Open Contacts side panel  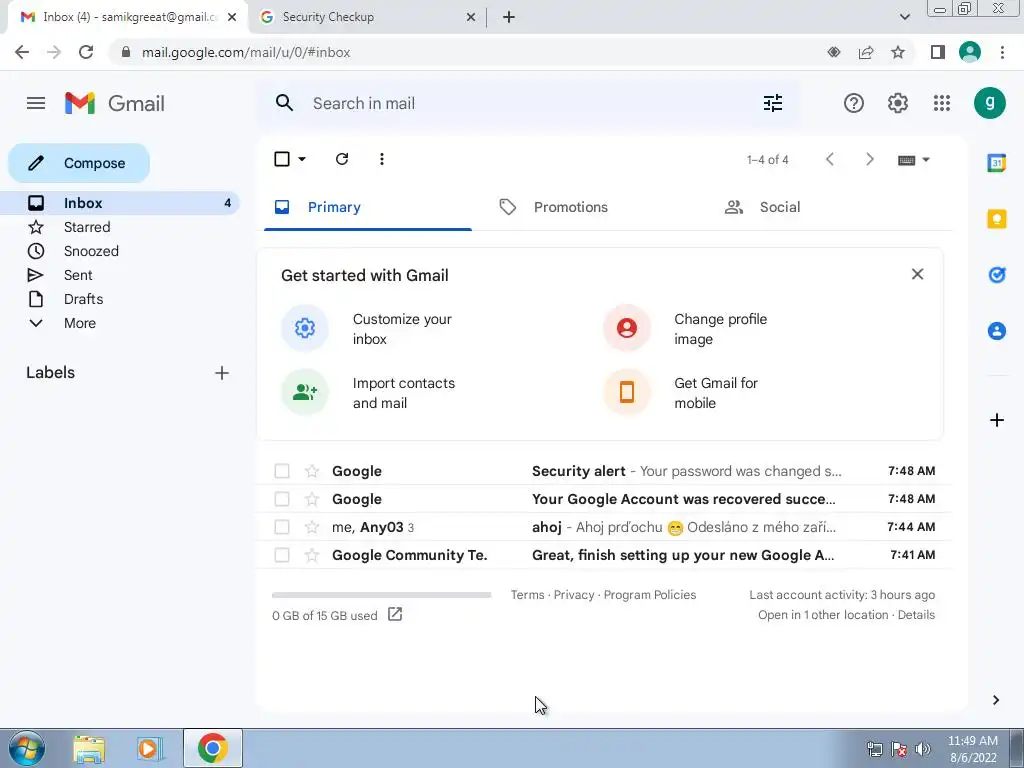point(997,331)
